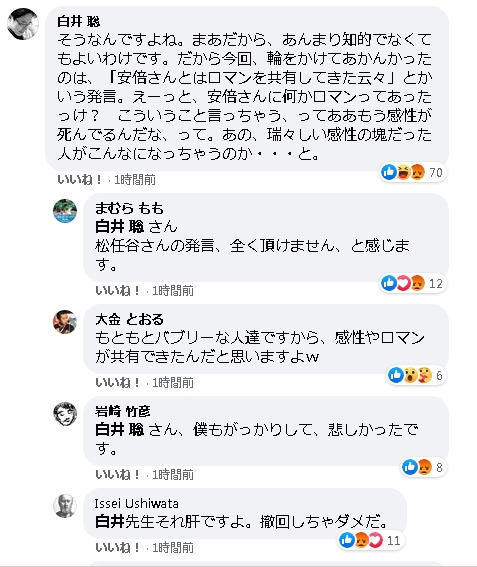477x567 pixels.
Task: Open the 6 reactions summary on 大金 とおる's comment
Action: [417, 375]
